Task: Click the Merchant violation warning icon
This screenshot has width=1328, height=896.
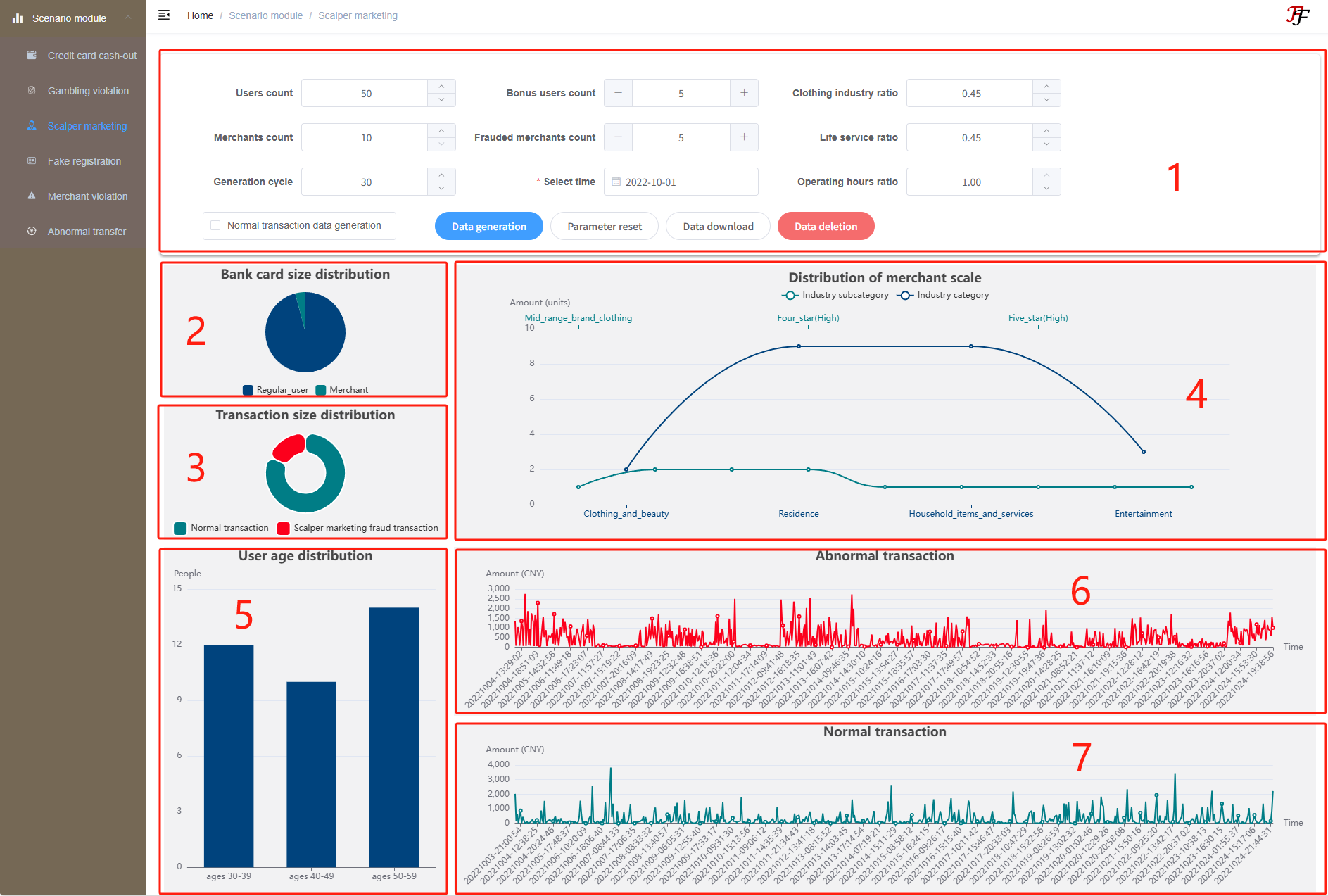Action: [32, 196]
